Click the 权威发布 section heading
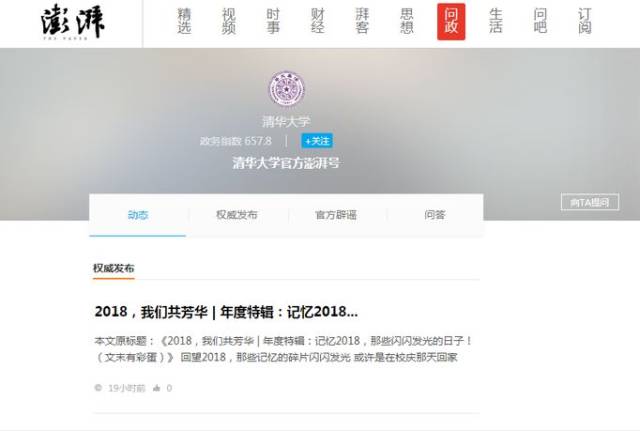 [x=114, y=268]
